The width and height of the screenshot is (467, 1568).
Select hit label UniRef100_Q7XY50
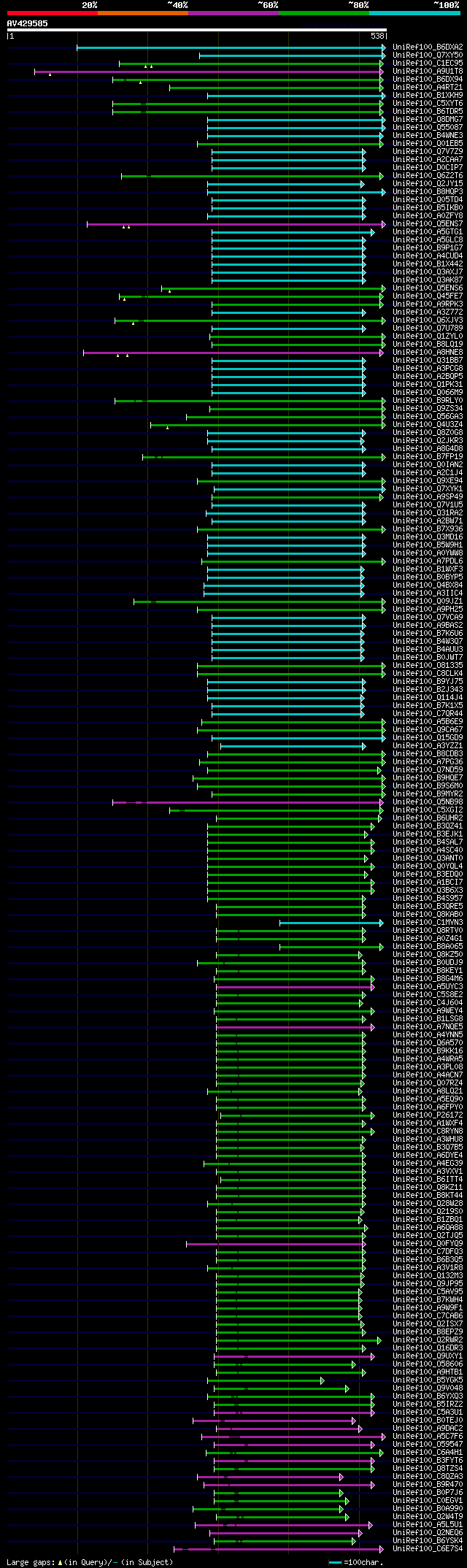(428, 55)
